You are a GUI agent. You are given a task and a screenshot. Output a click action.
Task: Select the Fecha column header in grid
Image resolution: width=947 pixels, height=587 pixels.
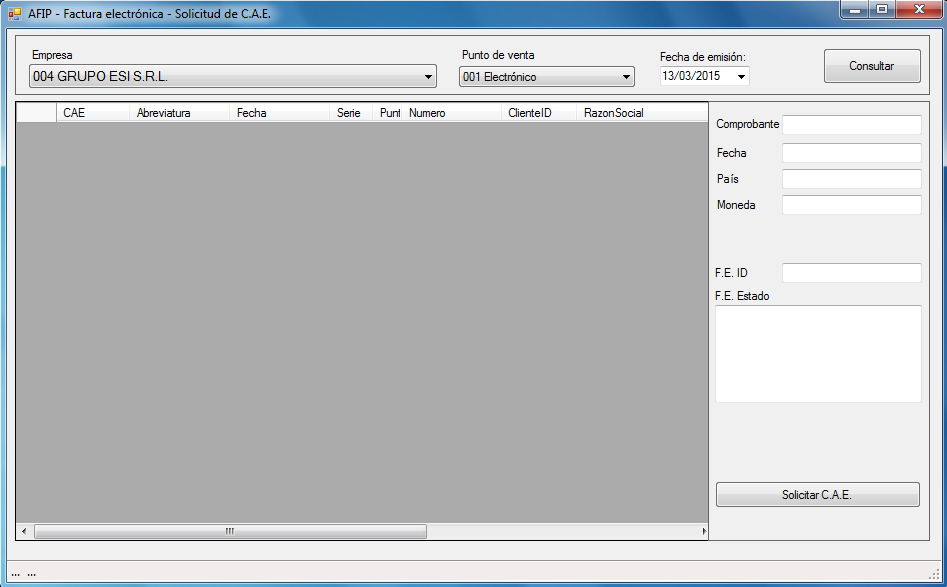pyautogui.click(x=279, y=113)
